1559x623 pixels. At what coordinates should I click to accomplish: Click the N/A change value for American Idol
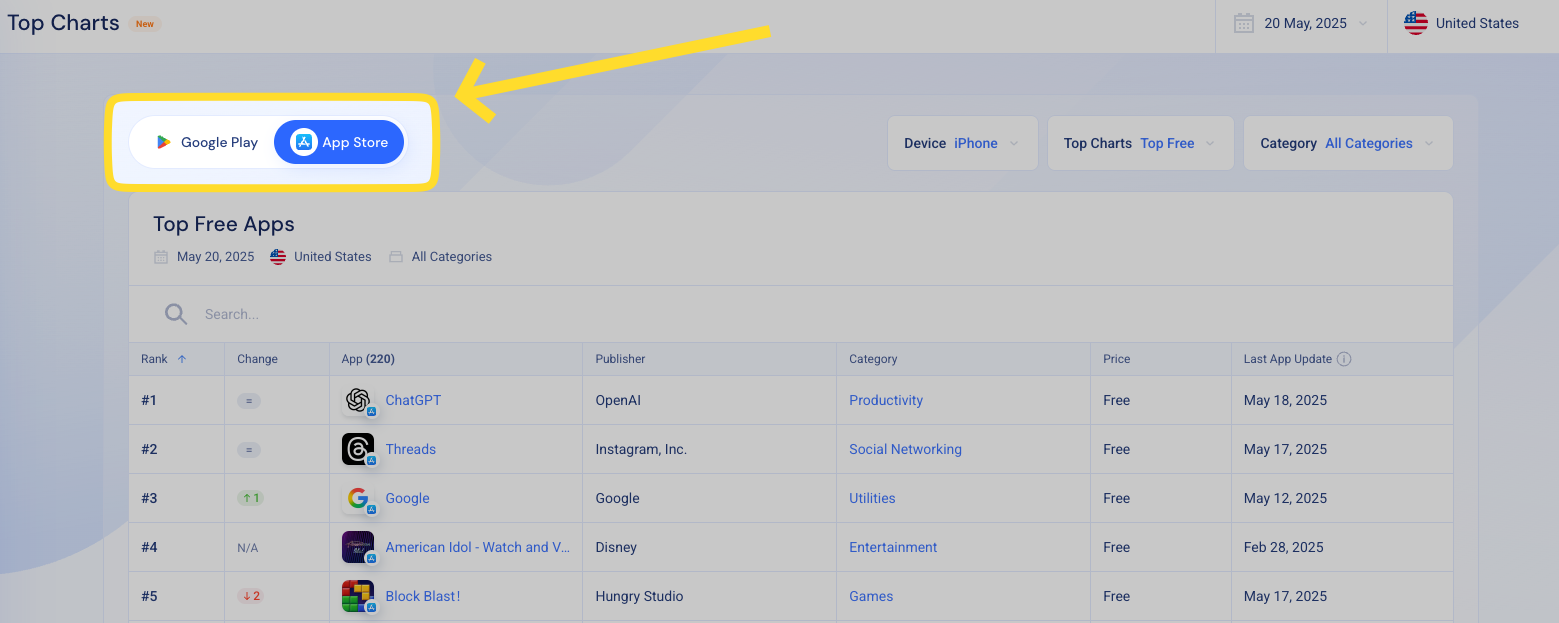(x=248, y=548)
